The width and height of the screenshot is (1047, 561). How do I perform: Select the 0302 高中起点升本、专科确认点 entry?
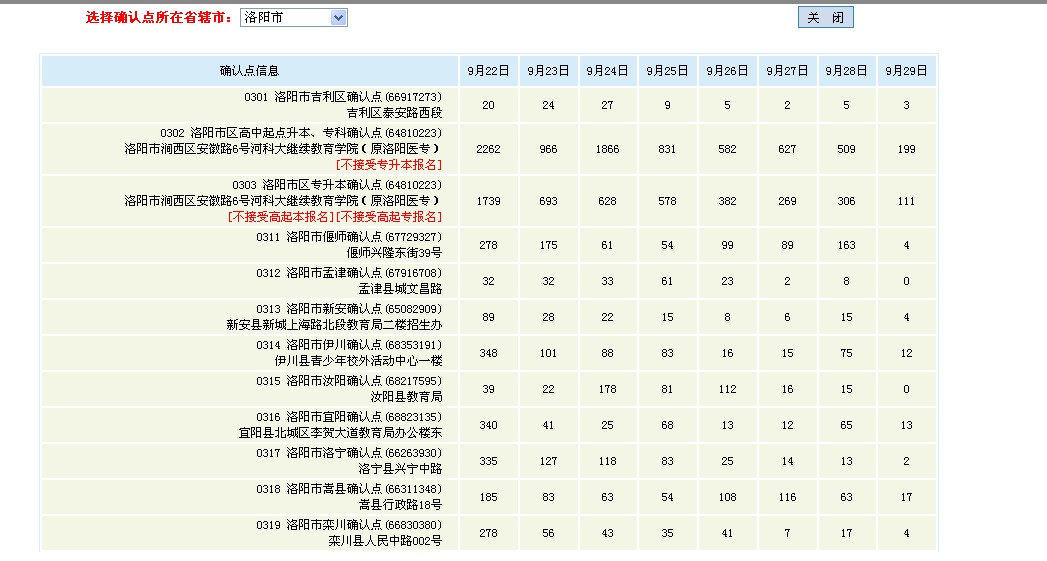pos(301,133)
